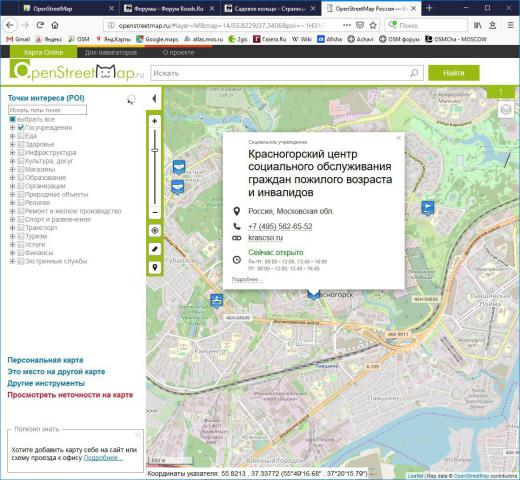
Task: Tick the Транспорт category checkbox
Action: coord(21,227)
